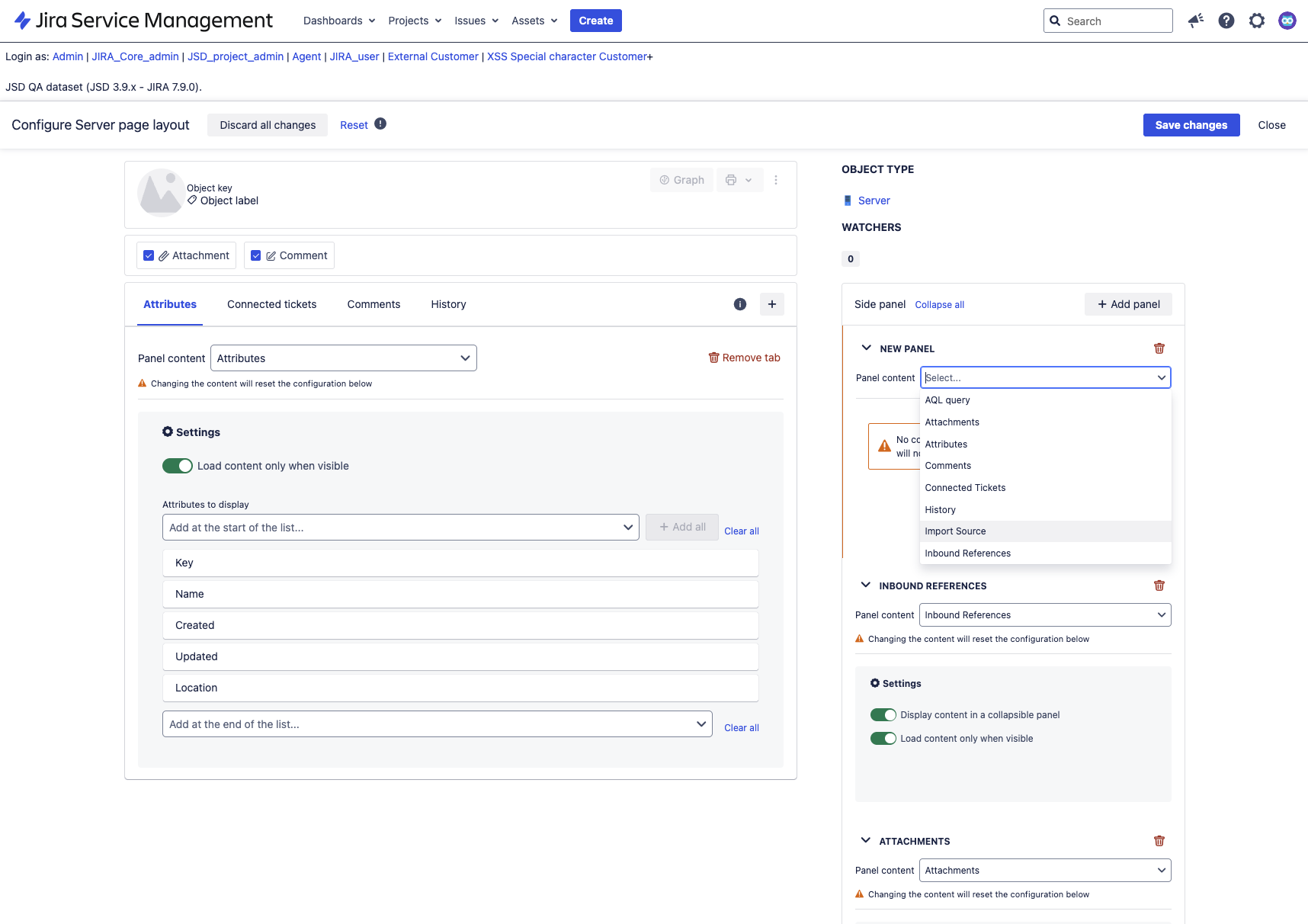Open the print options chevron

749,180
